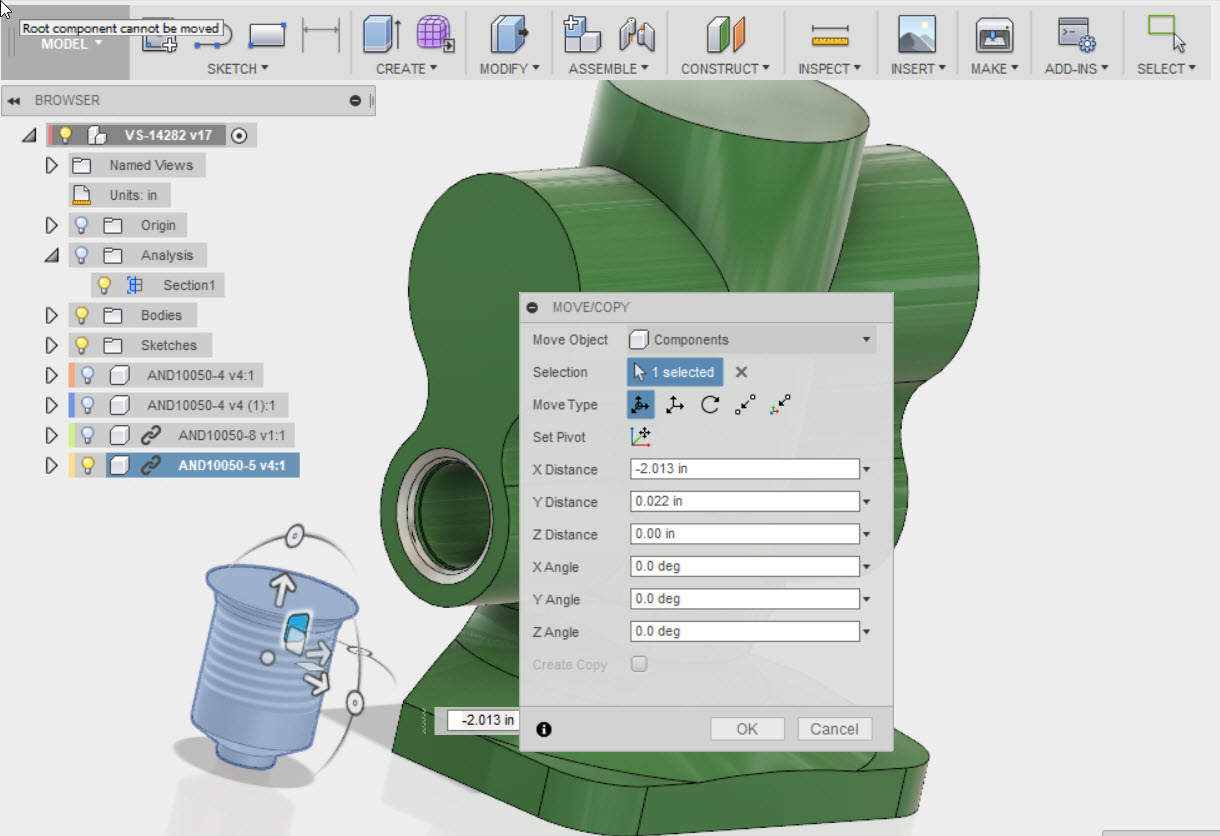Click the Y Distance input field

tap(745, 502)
